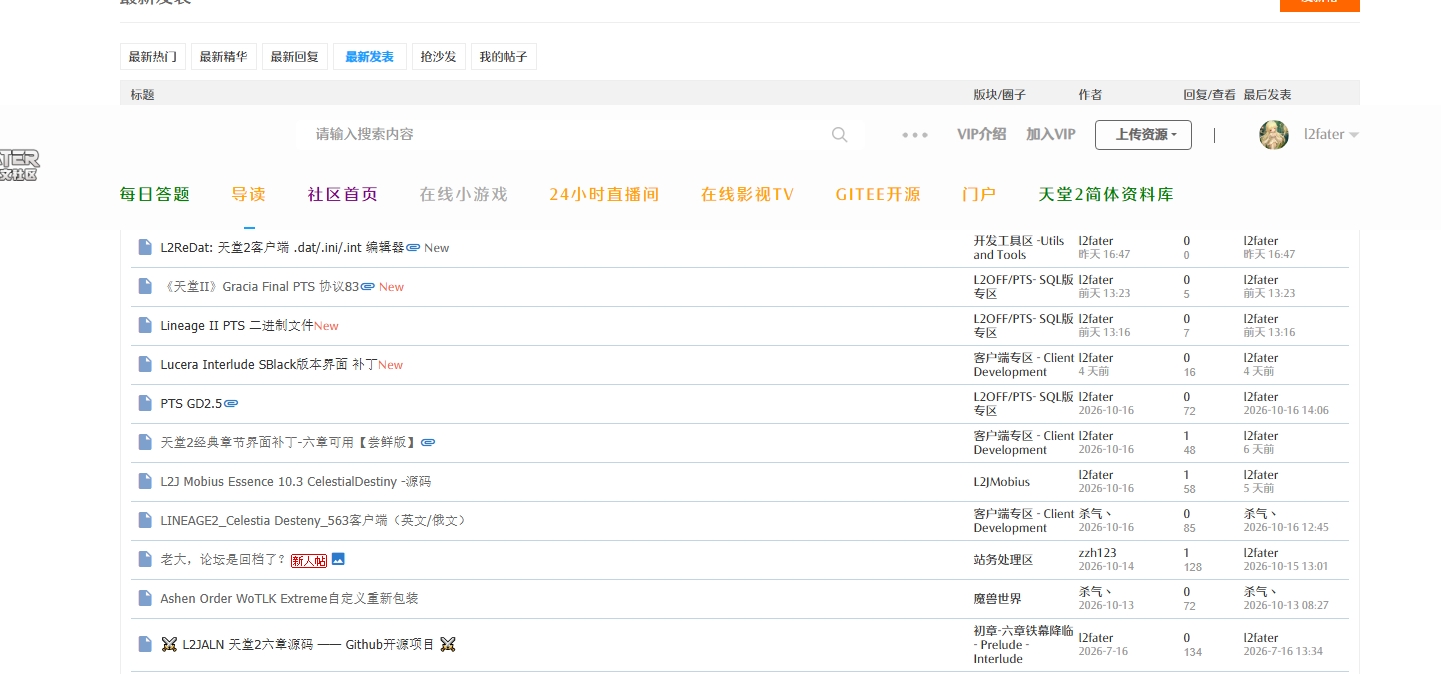Open GITEE开源 navigation item
The width and height of the screenshot is (1441, 674).
point(878,194)
